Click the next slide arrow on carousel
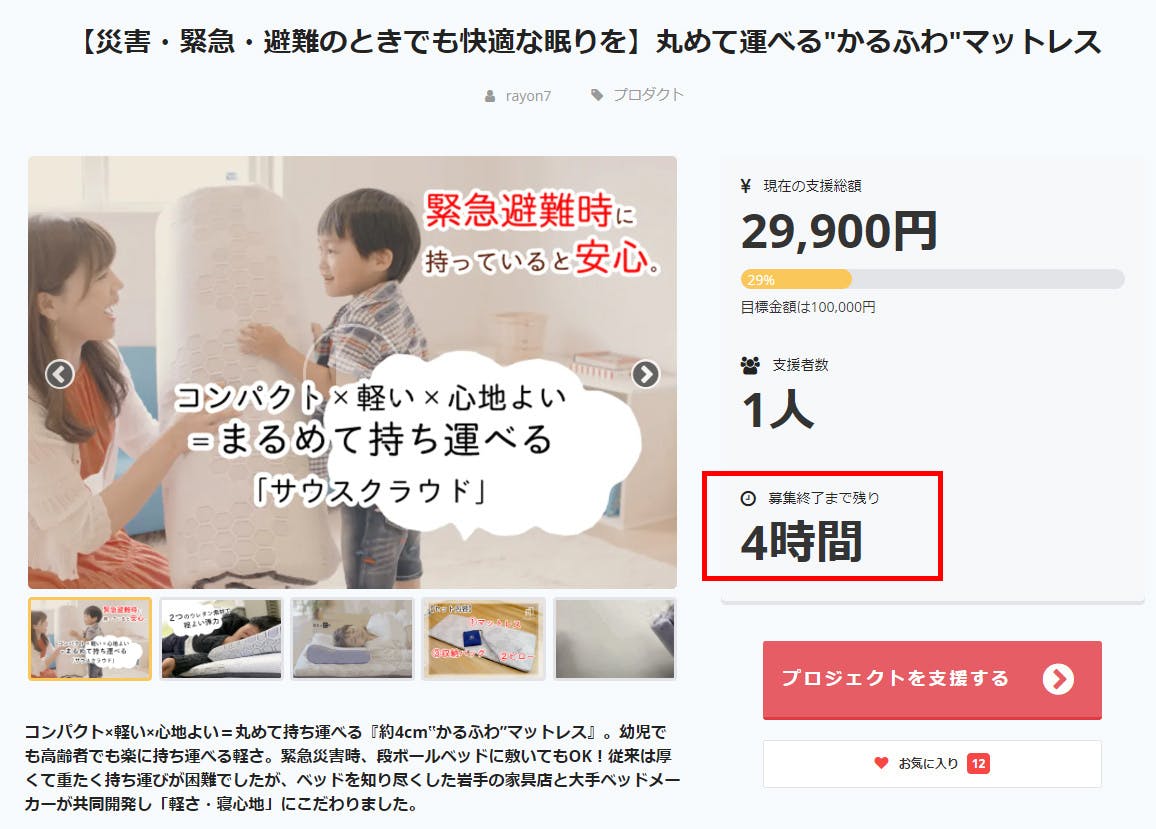This screenshot has height=829, width=1156. pyautogui.click(x=645, y=374)
